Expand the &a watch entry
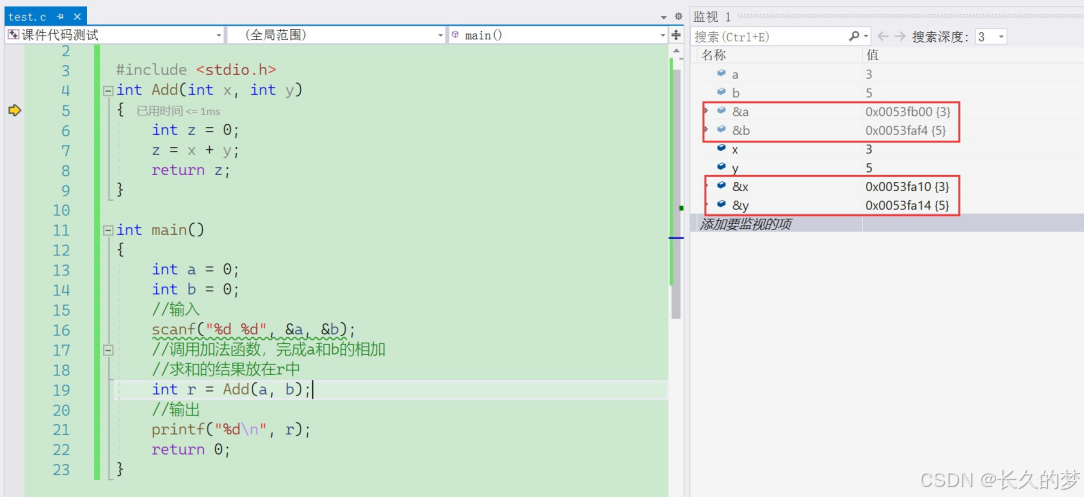Viewport: 1084px width, 497px height. (706, 111)
